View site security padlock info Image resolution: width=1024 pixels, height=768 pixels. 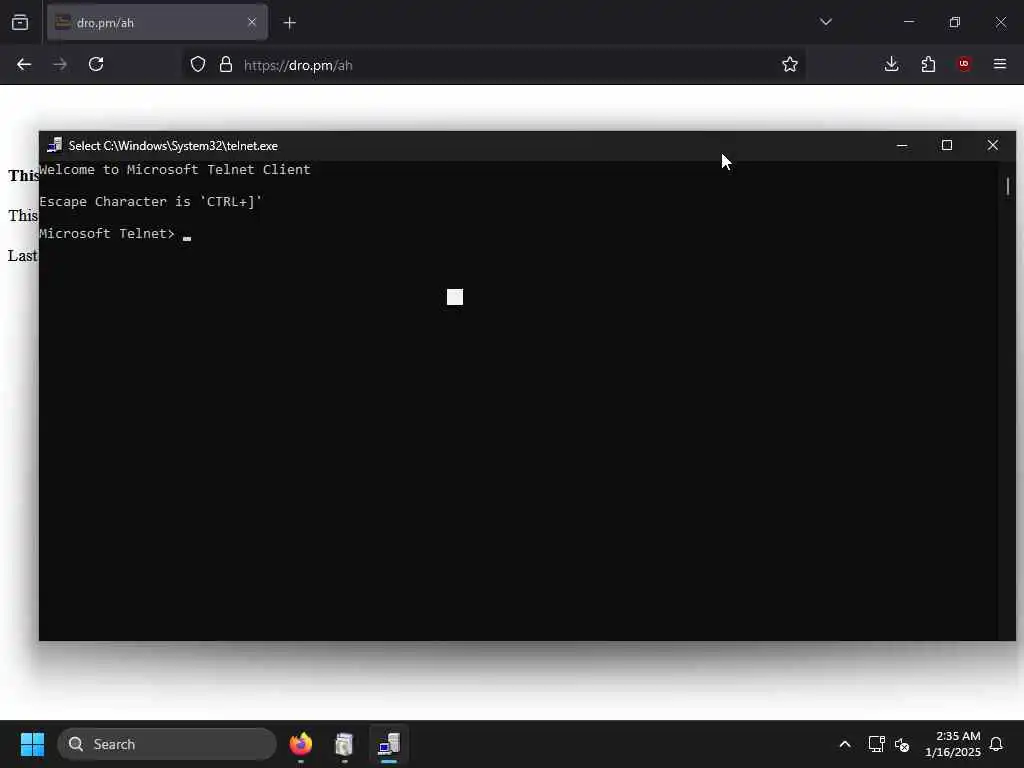pos(226,65)
